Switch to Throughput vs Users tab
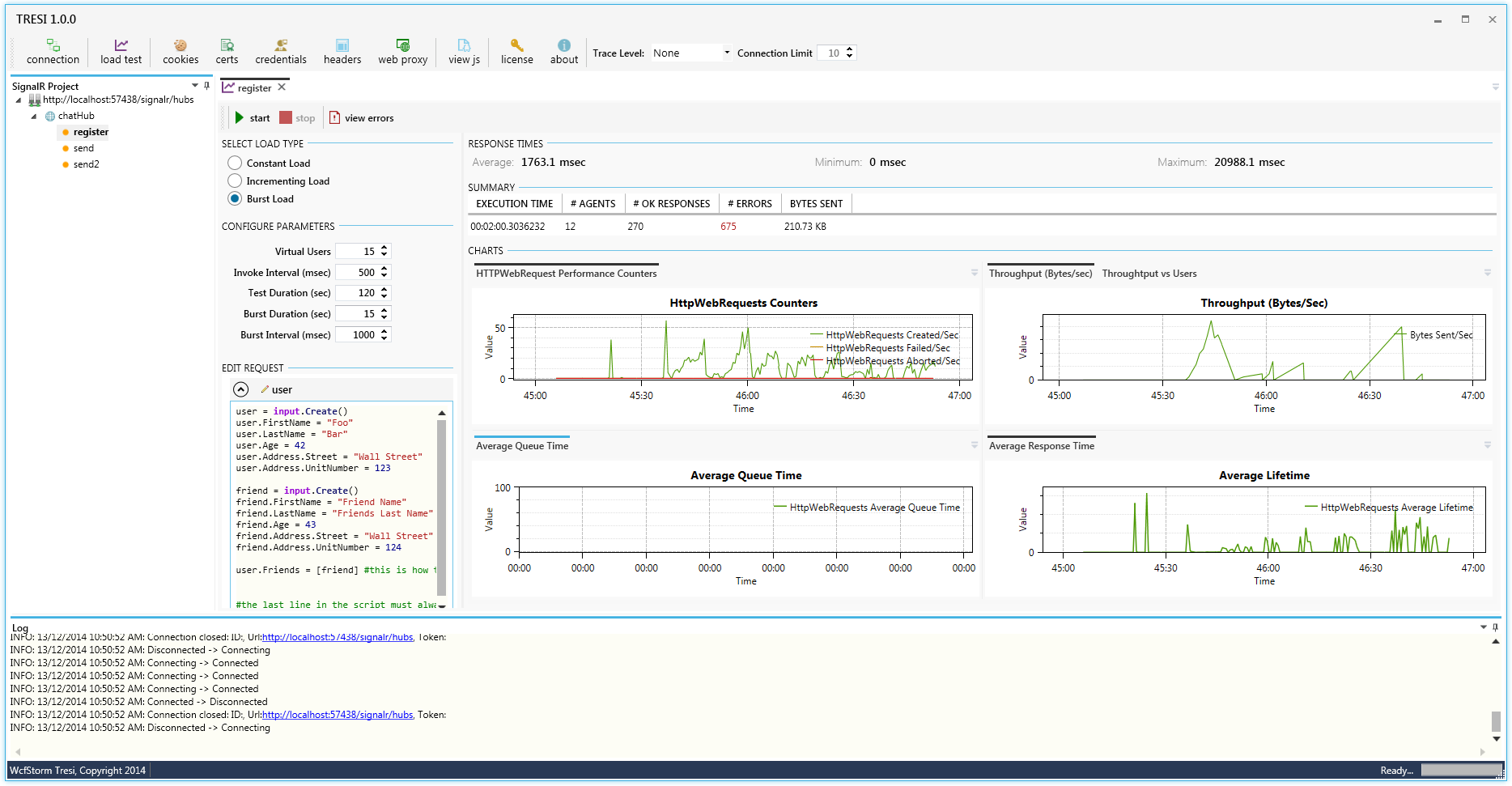The image size is (1512, 786). 1149,274
